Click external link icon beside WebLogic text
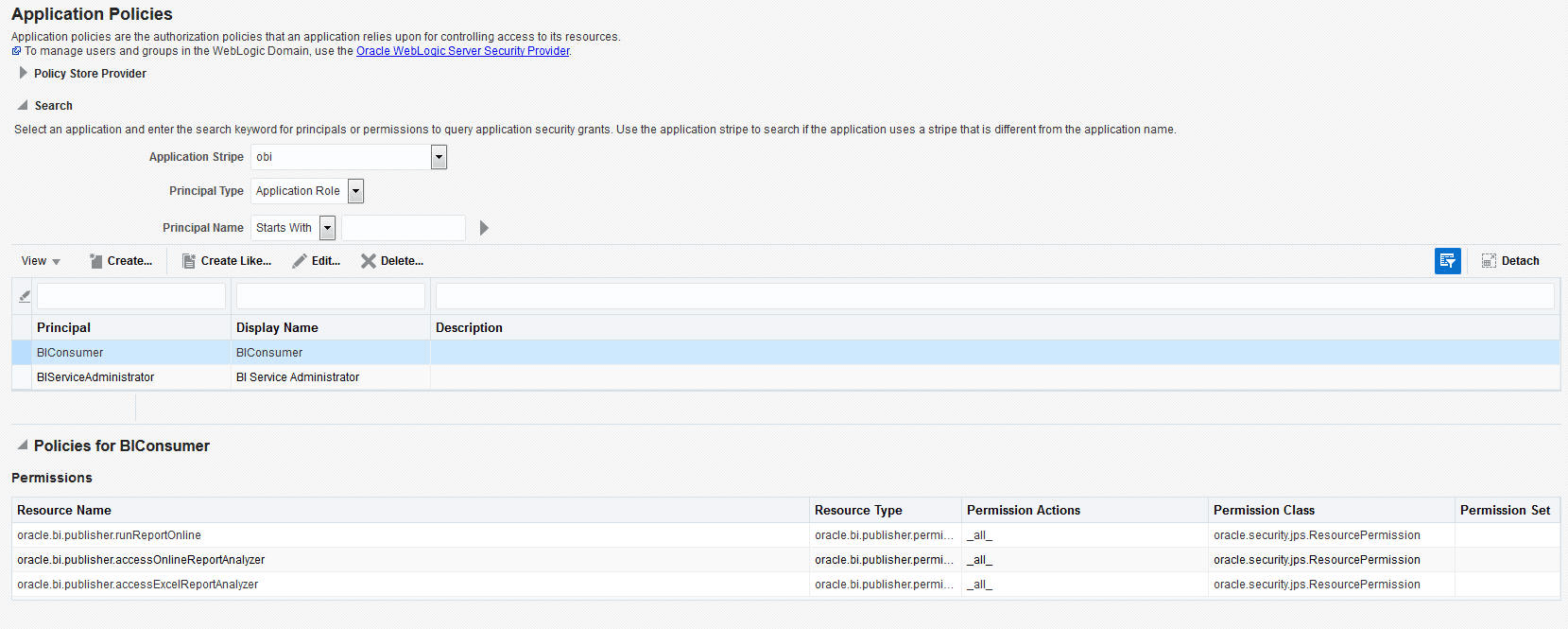The height and width of the screenshot is (629, 1568). click(16, 51)
